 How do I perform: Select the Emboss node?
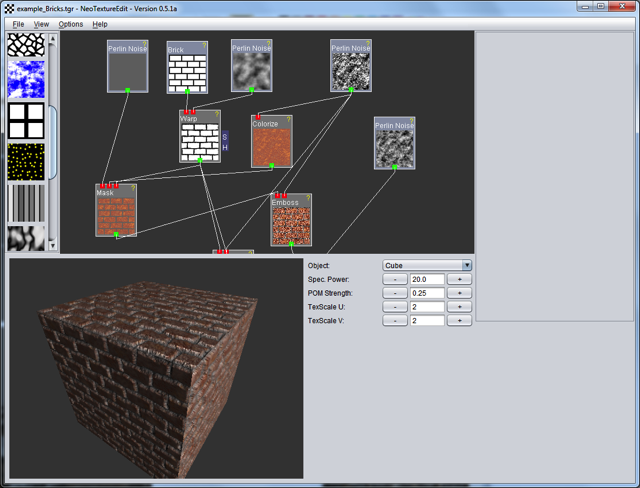291,220
